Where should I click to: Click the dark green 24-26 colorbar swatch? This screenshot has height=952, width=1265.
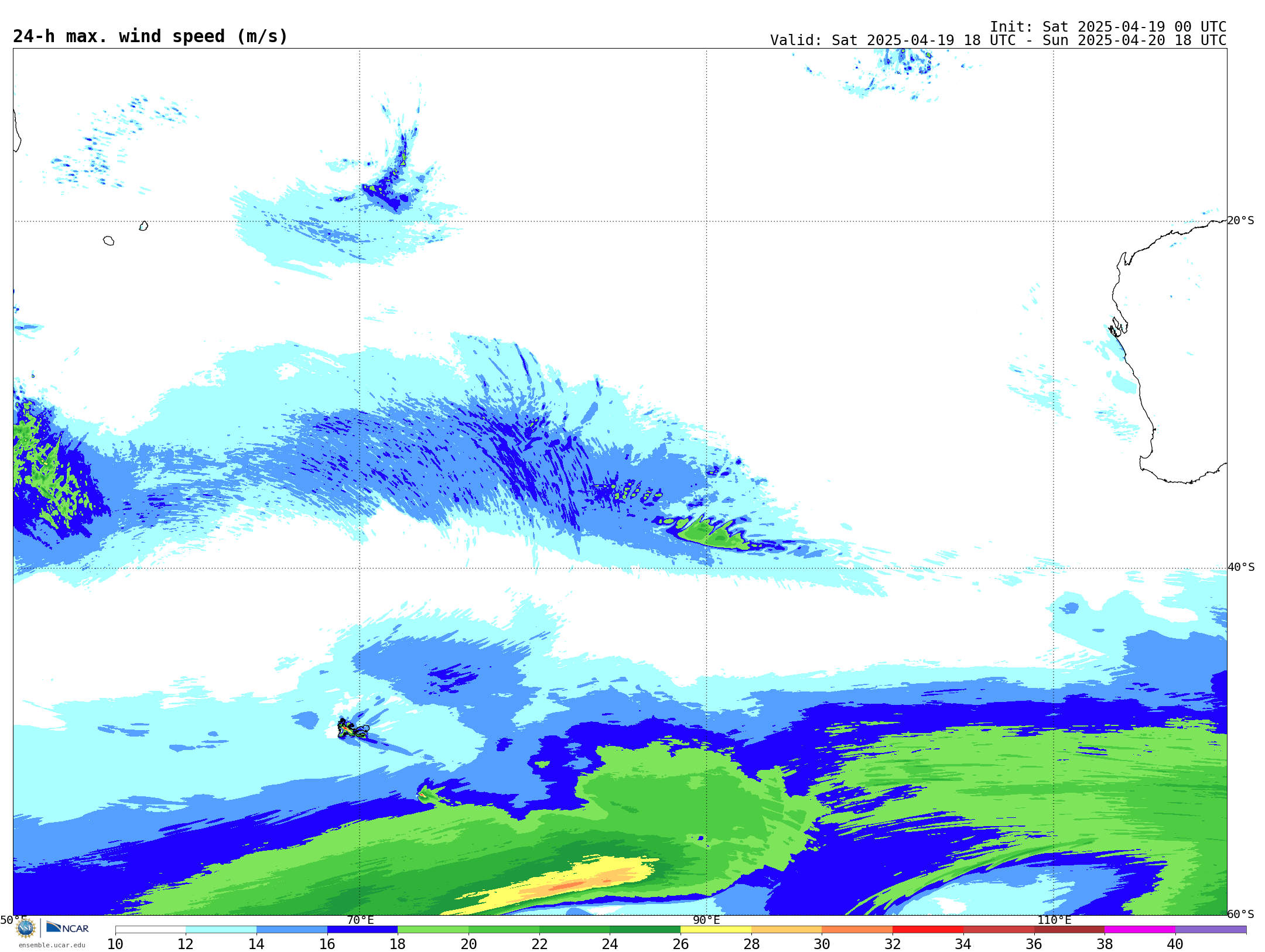645,930
